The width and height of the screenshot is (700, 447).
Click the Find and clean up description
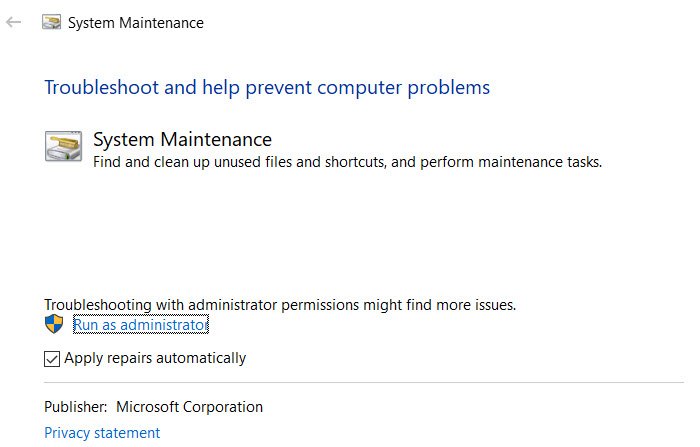coord(250,161)
